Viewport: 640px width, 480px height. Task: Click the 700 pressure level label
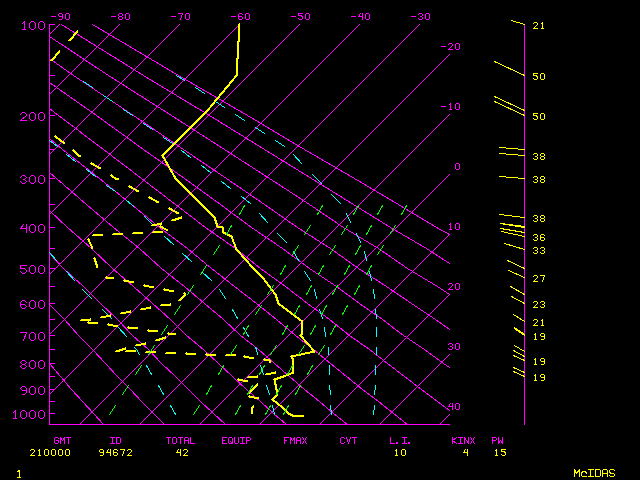tap(34, 337)
